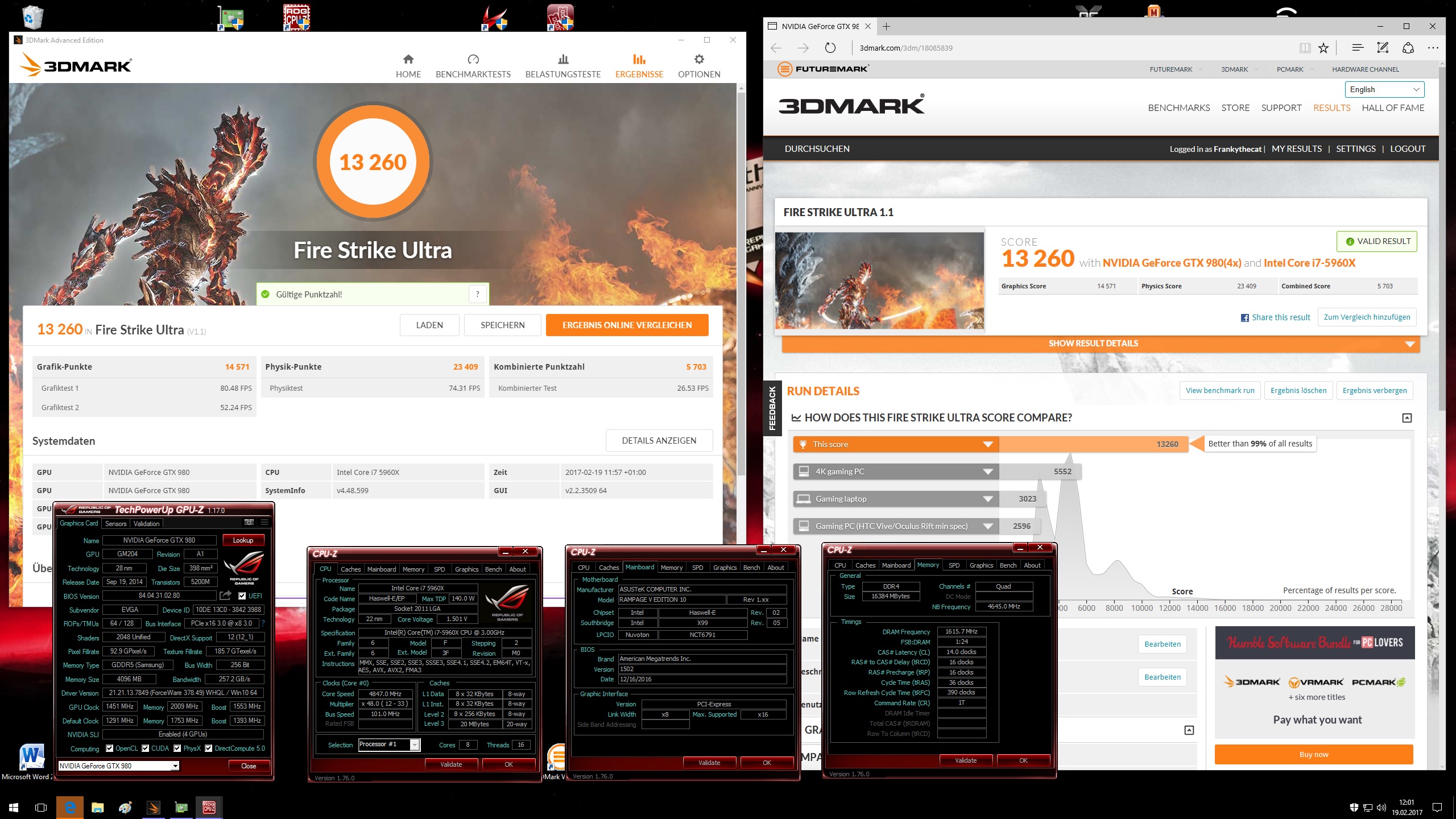Click the help question mark beside Gültige Punktzahl
Viewport: 1456px width, 819px height.
[478, 294]
